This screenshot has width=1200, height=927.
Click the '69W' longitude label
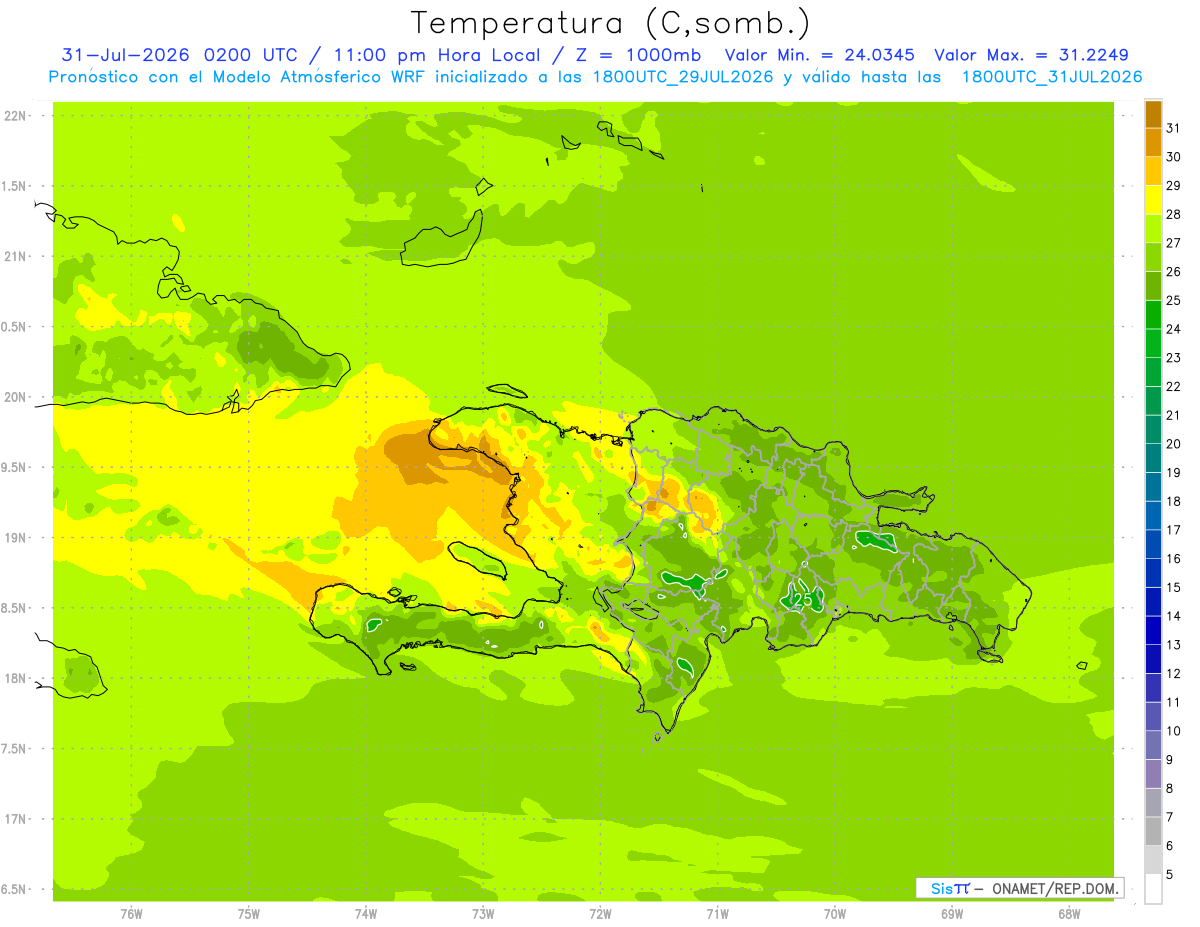tap(951, 914)
